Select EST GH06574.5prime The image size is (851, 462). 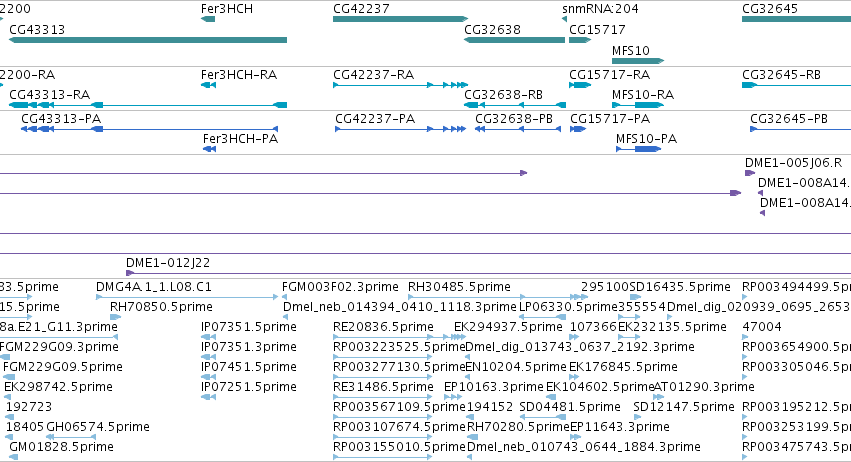71,436
